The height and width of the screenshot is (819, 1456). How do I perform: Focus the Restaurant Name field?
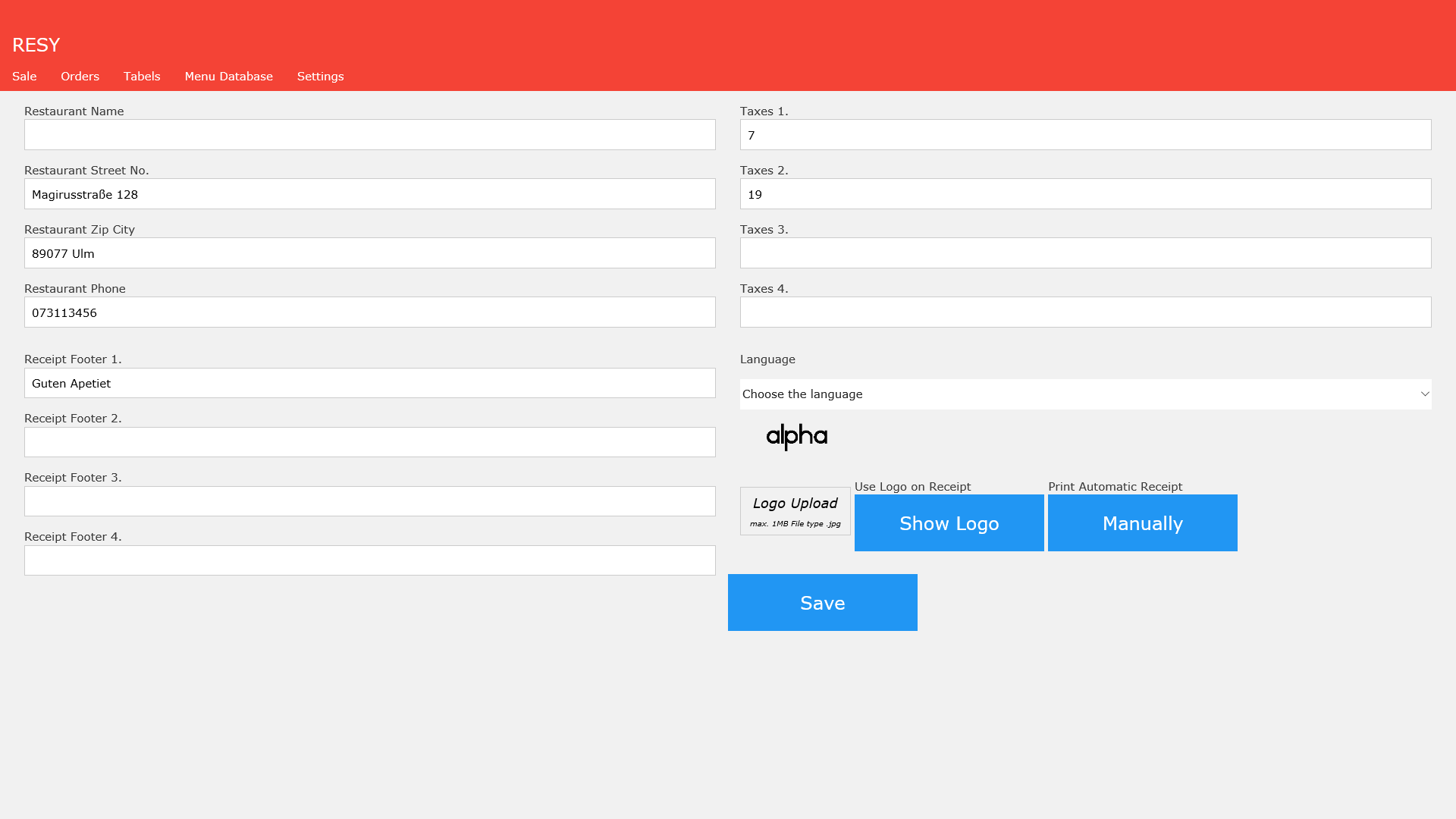pyautogui.click(x=369, y=135)
